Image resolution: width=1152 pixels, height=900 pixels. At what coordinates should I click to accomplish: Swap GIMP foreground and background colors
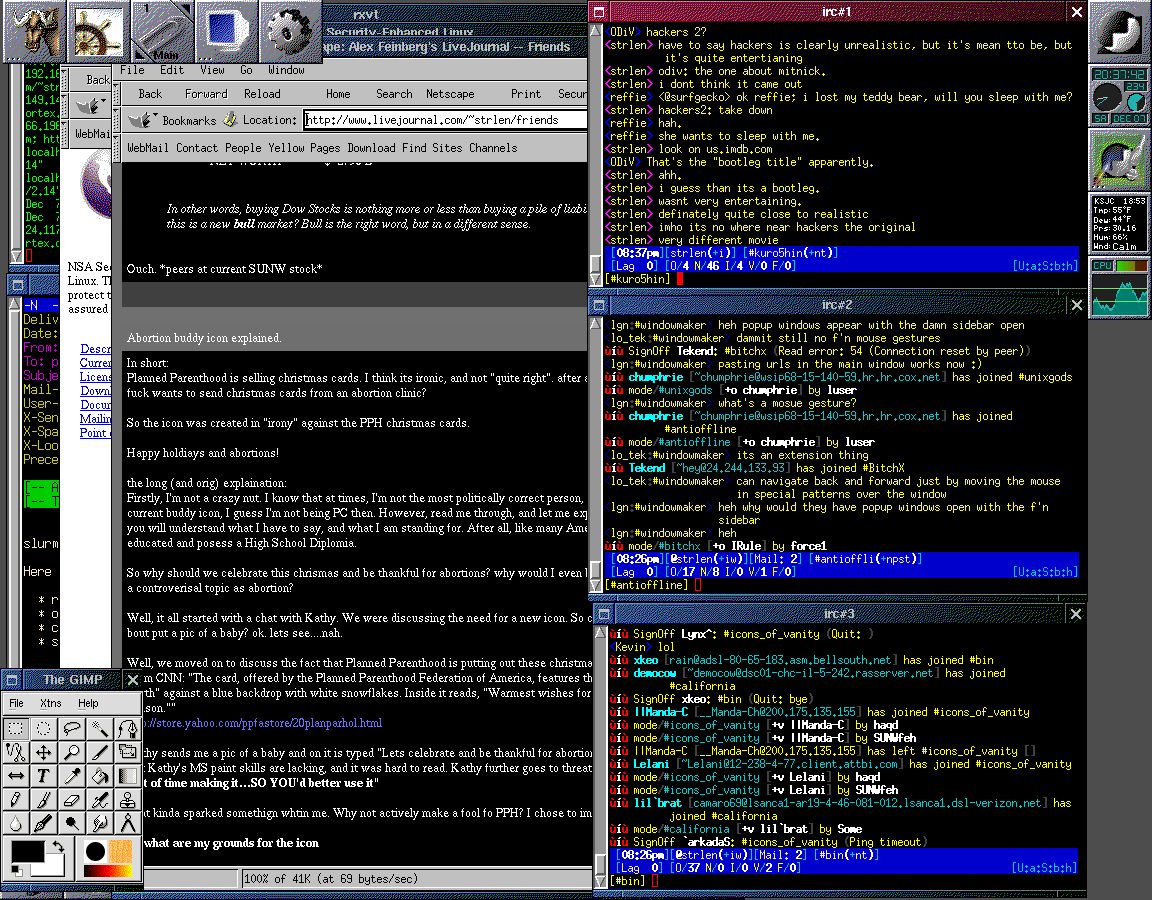click(x=58, y=848)
